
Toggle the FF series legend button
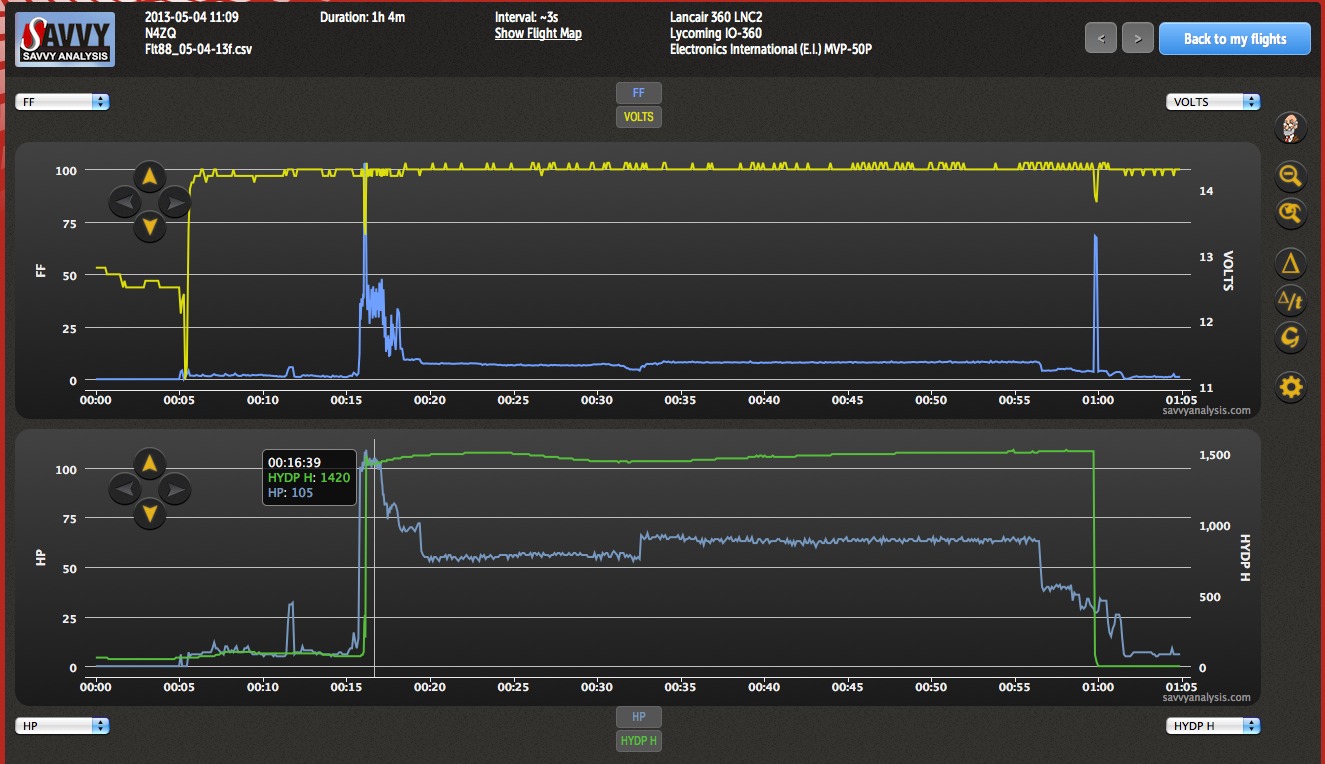click(638, 93)
